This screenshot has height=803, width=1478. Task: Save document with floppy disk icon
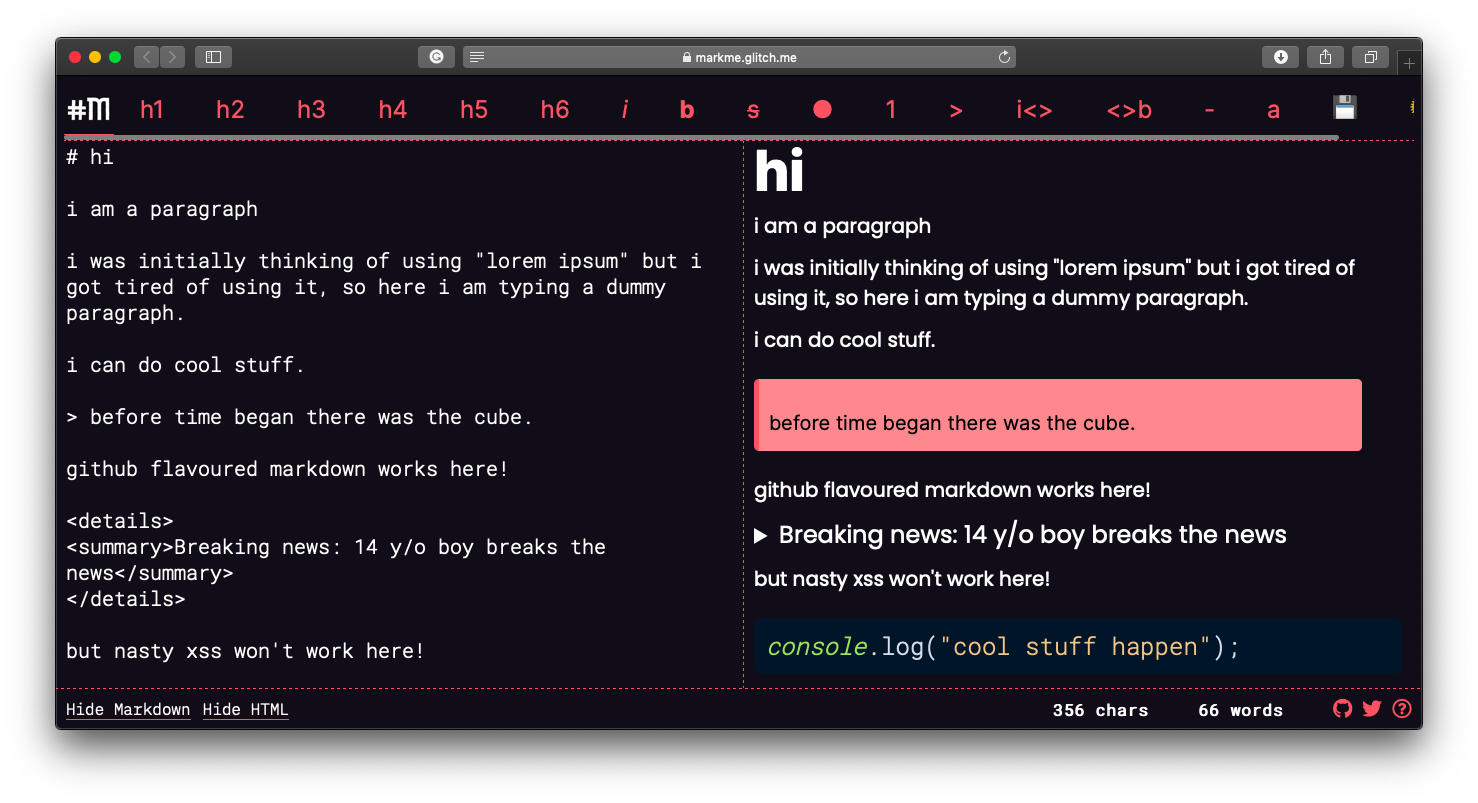(x=1345, y=108)
